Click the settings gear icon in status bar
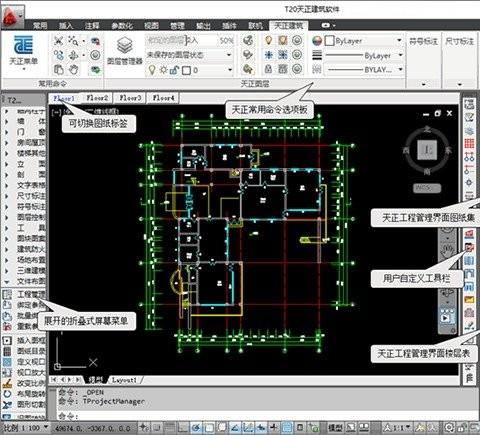This screenshot has width=480, height=435. (449, 427)
